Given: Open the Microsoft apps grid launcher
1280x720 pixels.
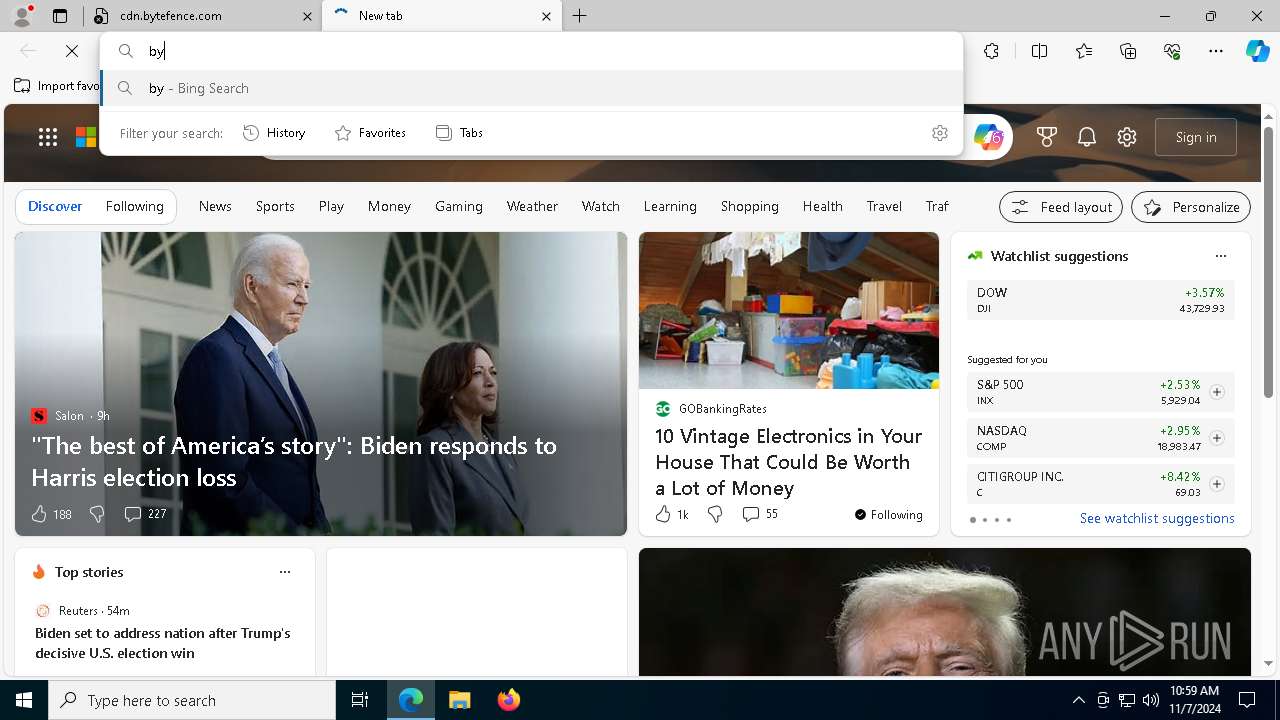Looking at the screenshot, I should point(48,137).
